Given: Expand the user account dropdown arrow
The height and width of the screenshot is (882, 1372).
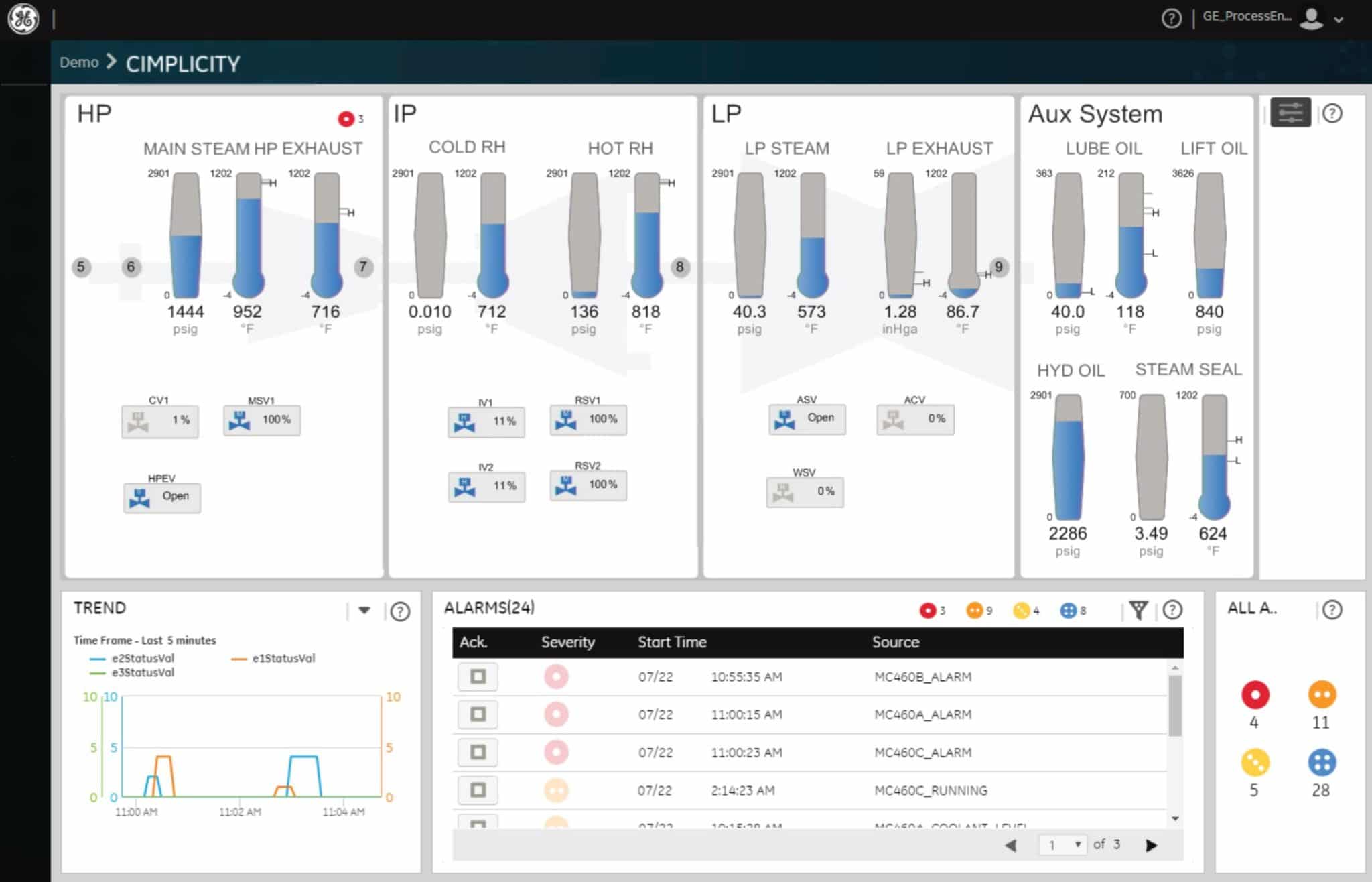Looking at the screenshot, I should 1339,19.
